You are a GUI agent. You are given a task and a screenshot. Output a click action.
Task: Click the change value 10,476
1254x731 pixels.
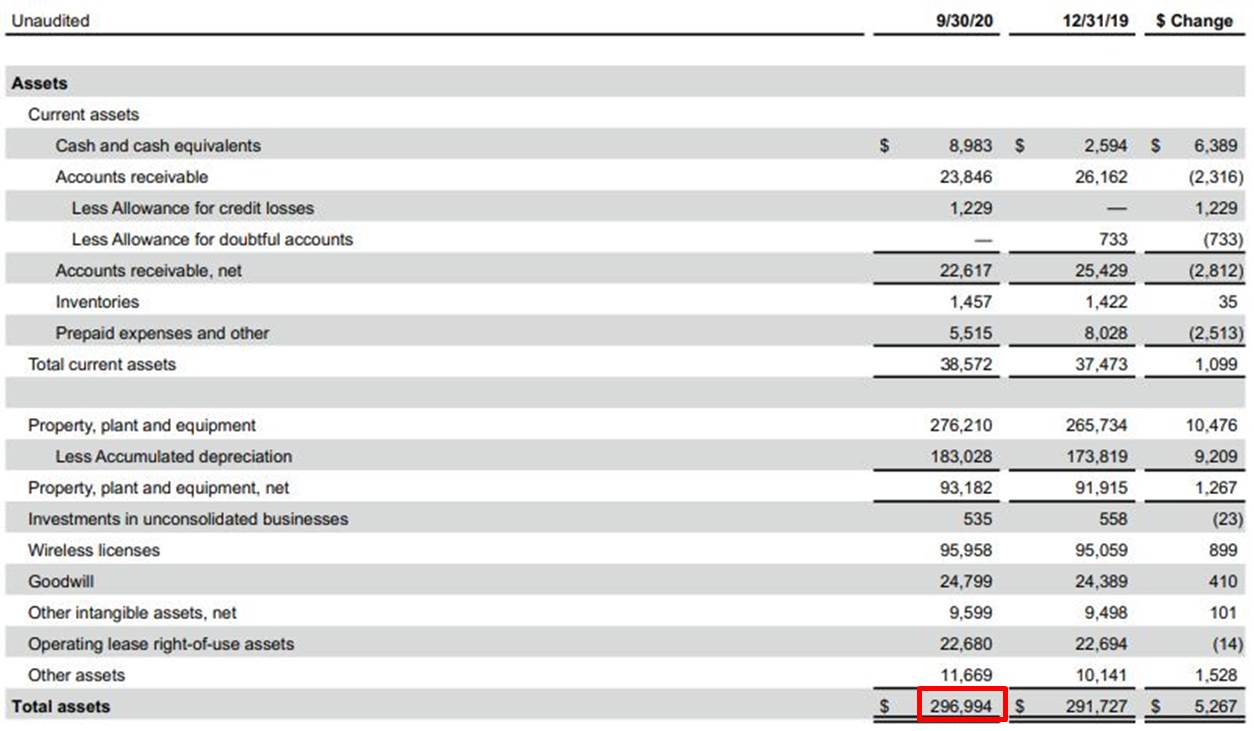point(1211,425)
